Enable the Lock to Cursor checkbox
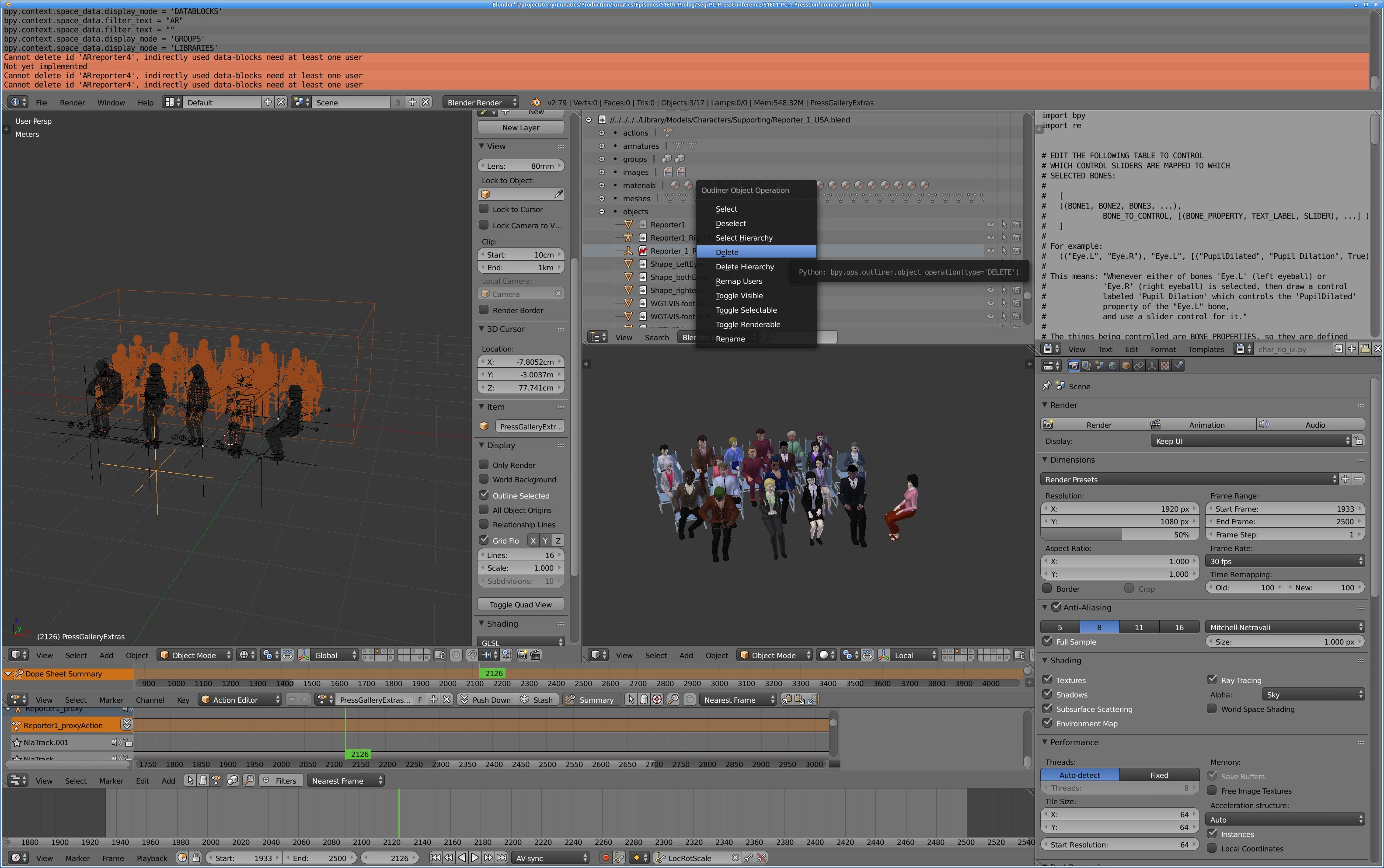This screenshot has width=1384, height=868. coord(484,209)
